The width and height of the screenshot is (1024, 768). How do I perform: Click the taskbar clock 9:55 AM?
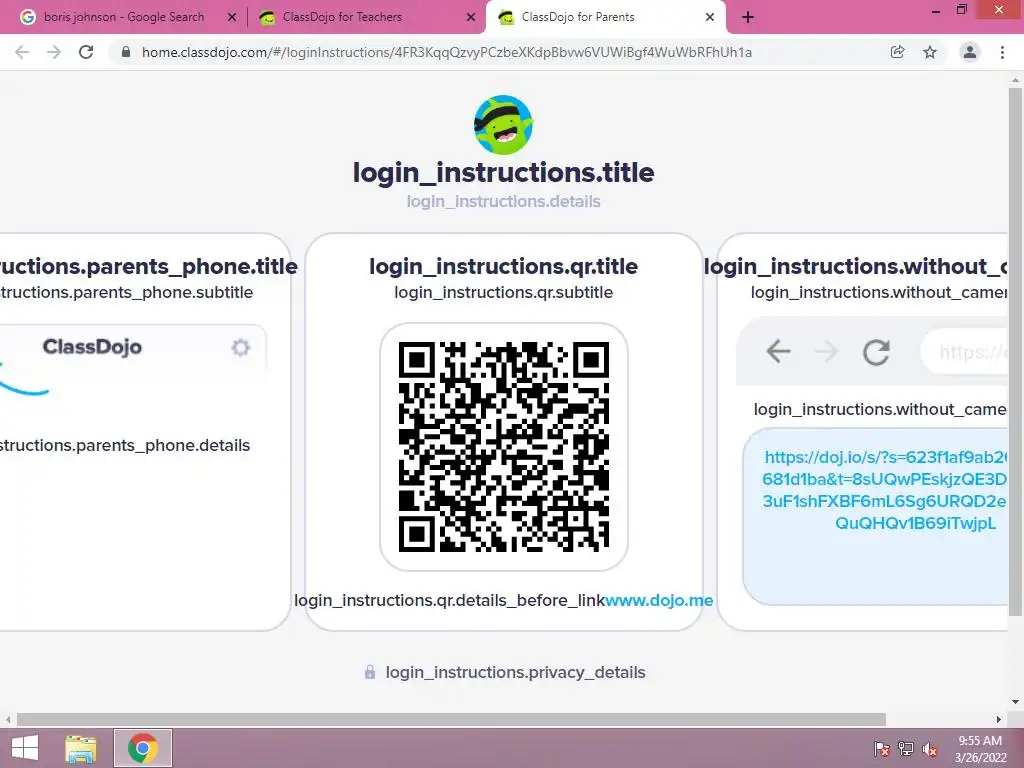click(x=980, y=749)
